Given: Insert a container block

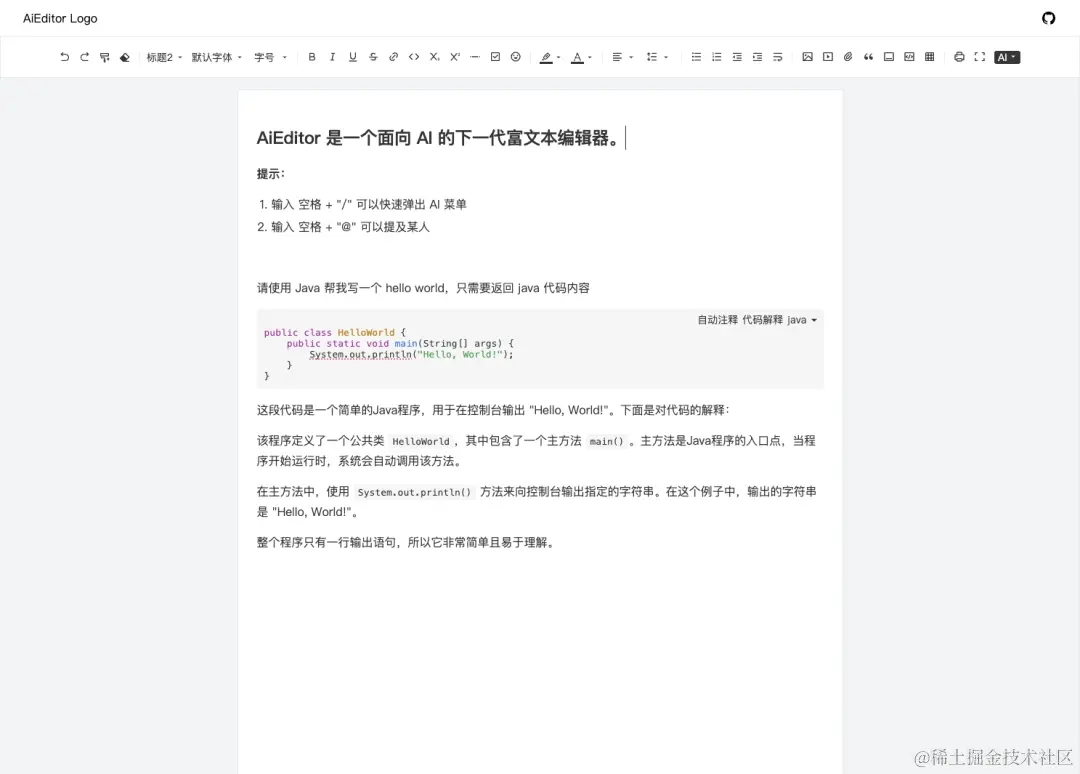Looking at the screenshot, I should click(x=889, y=57).
